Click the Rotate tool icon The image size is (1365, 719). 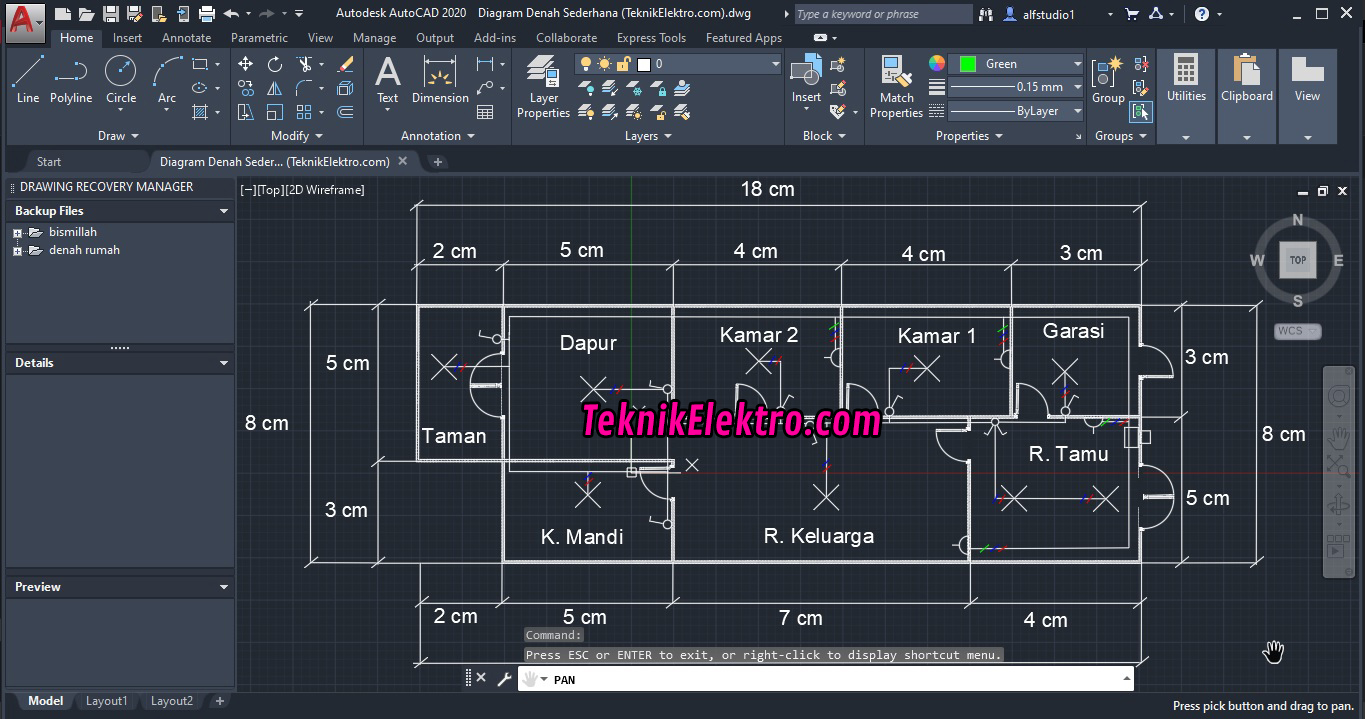[x=275, y=63]
